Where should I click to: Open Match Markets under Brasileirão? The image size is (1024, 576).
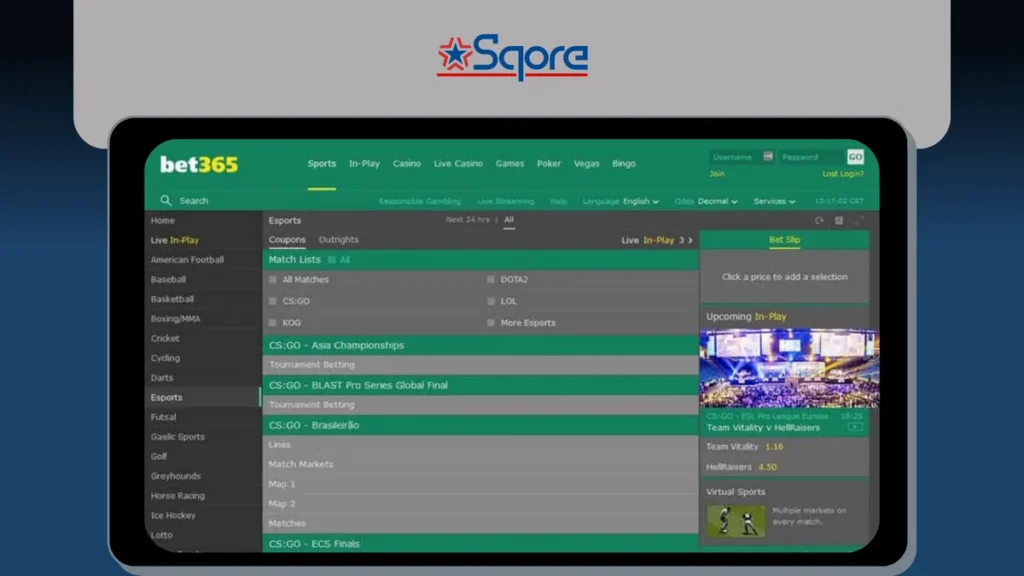[x=481, y=464]
